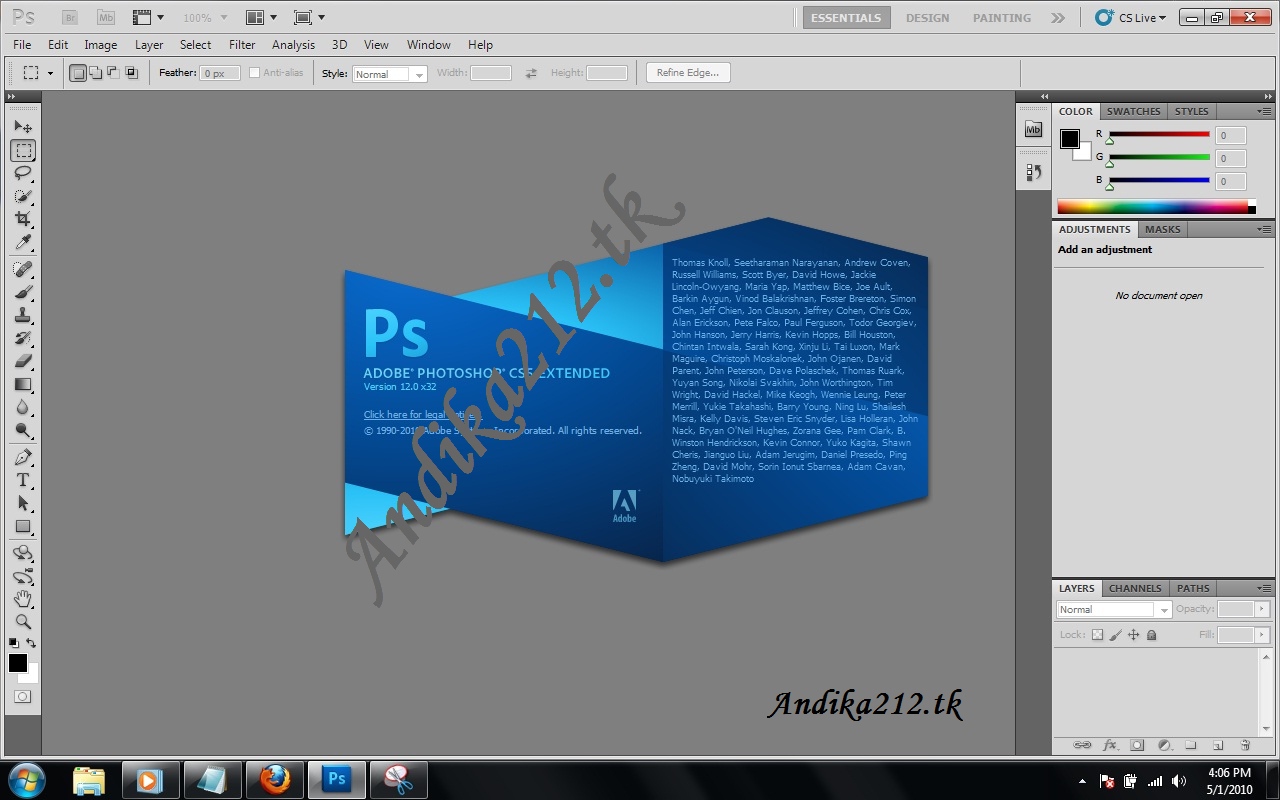Open the Screen Mode dropdown

309,18
